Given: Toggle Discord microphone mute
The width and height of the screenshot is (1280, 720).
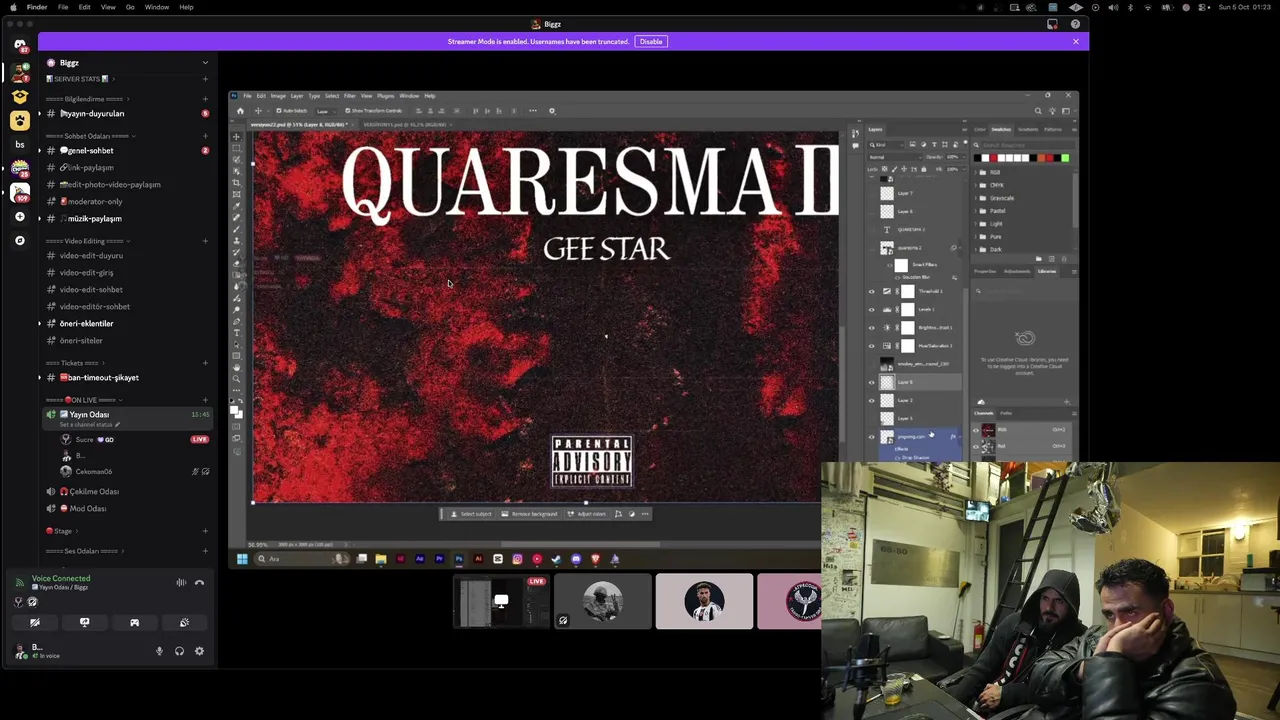Looking at the screenshot, I should [159, 651].
